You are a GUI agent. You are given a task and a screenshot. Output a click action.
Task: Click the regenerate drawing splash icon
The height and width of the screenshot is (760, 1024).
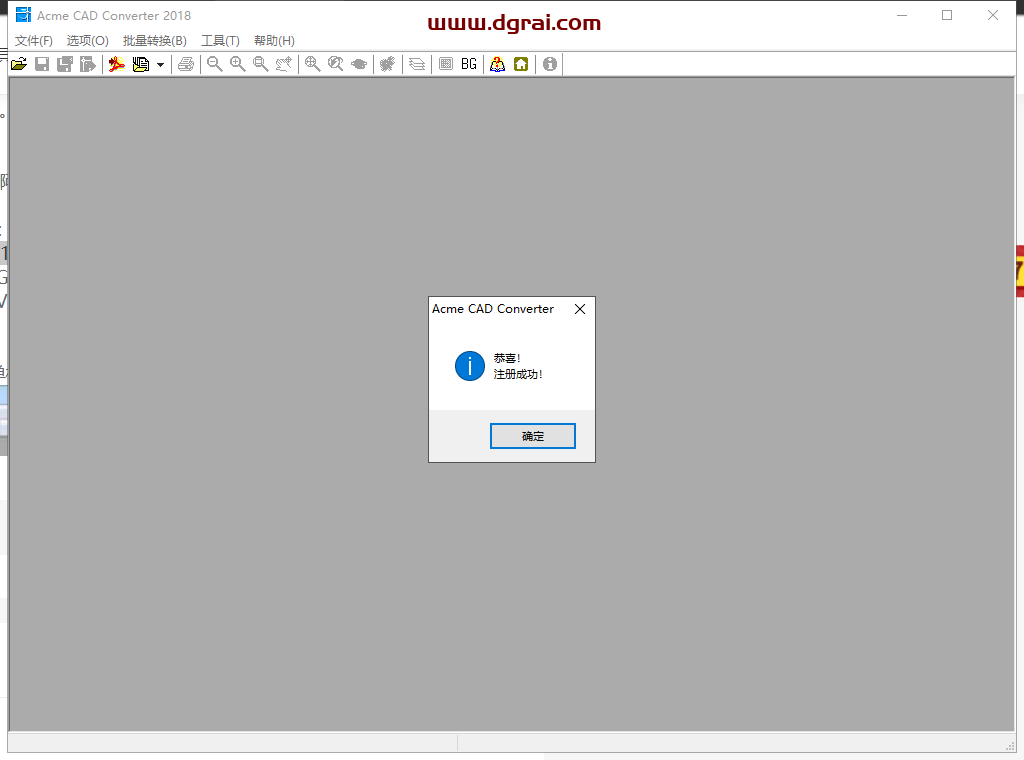coord(388,64)
